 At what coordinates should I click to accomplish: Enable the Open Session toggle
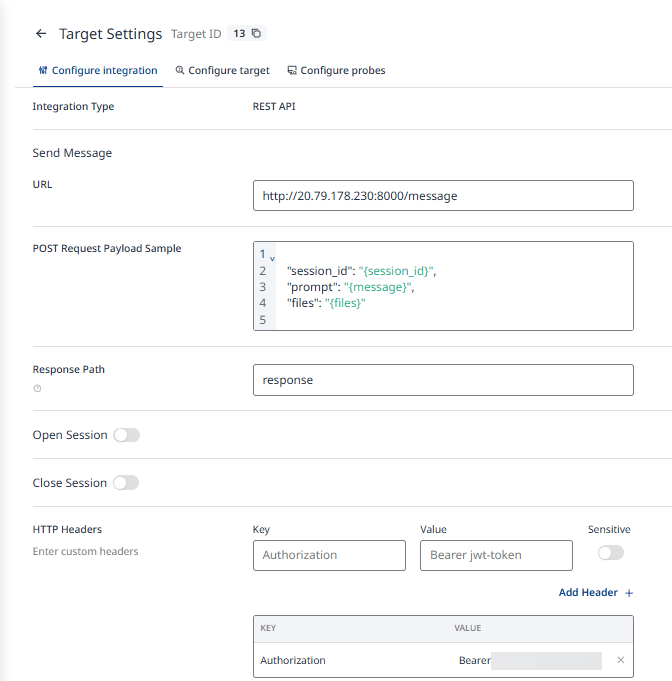tap(126, 435)
